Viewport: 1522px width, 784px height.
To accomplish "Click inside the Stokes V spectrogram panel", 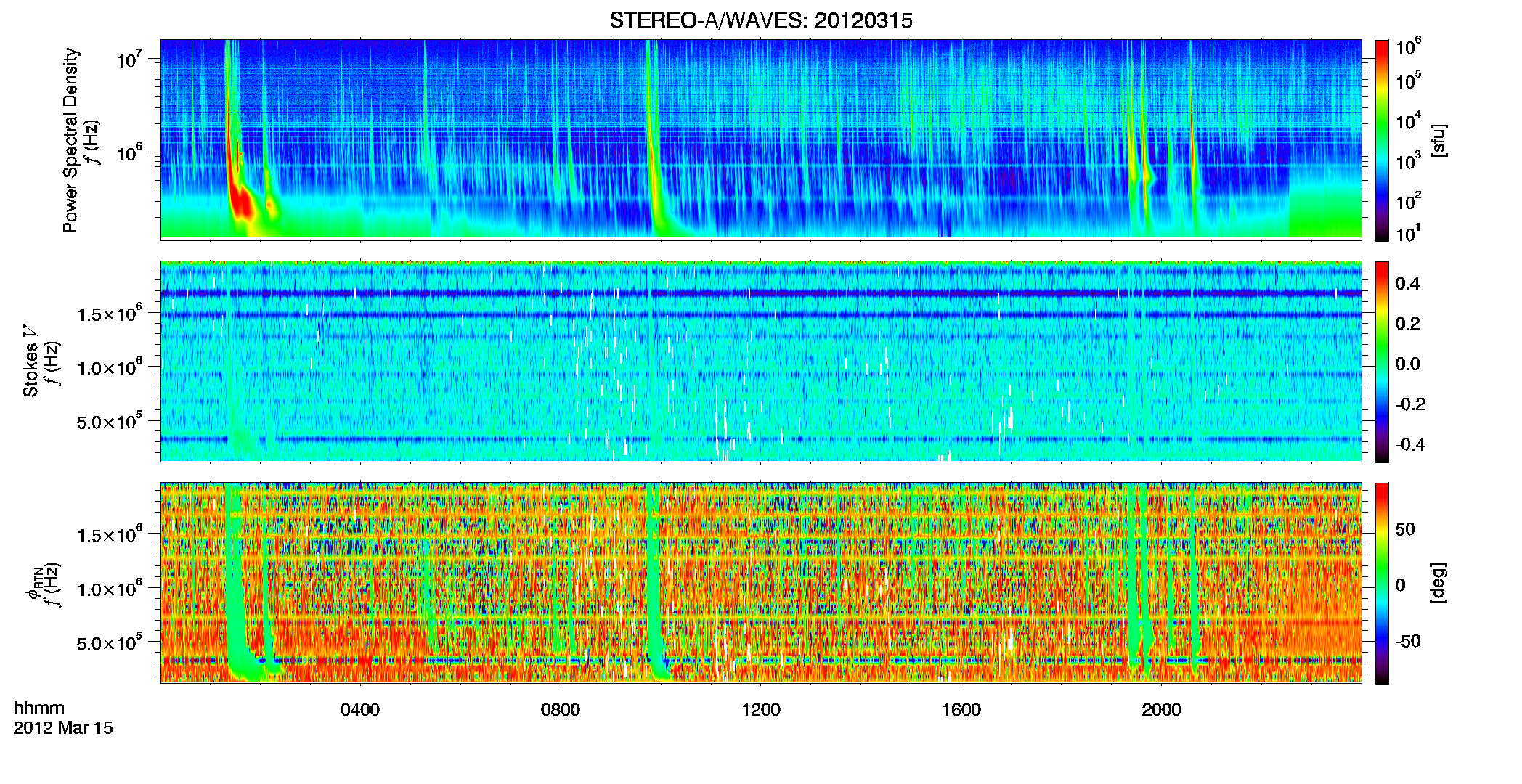I will 761,361.
